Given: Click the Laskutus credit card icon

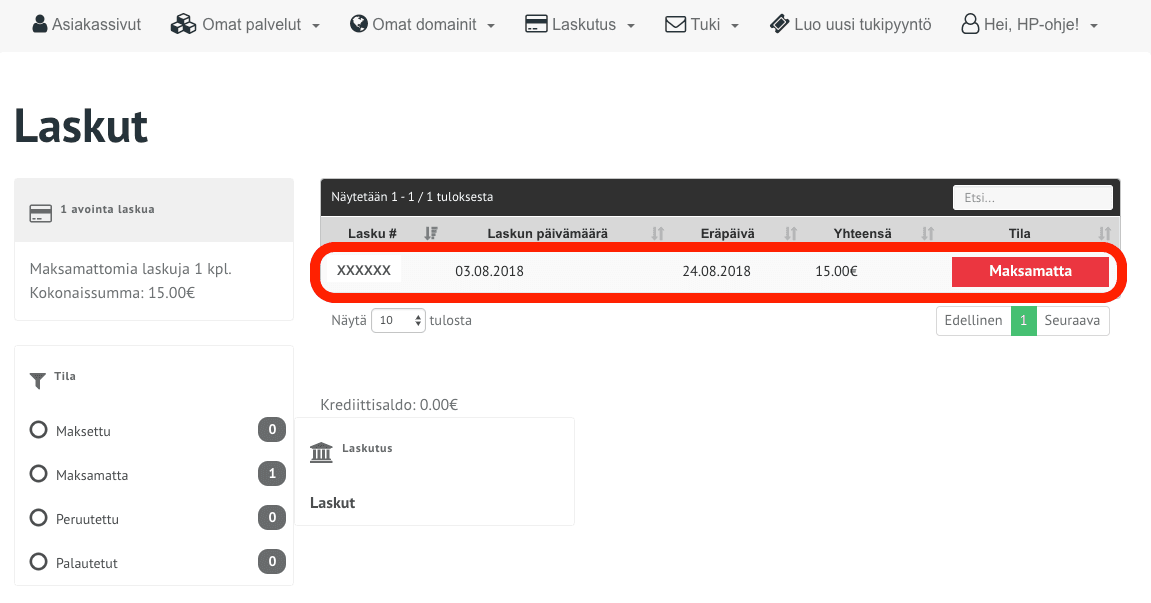Looking at the screenshot, I should (x=536, y=24).
